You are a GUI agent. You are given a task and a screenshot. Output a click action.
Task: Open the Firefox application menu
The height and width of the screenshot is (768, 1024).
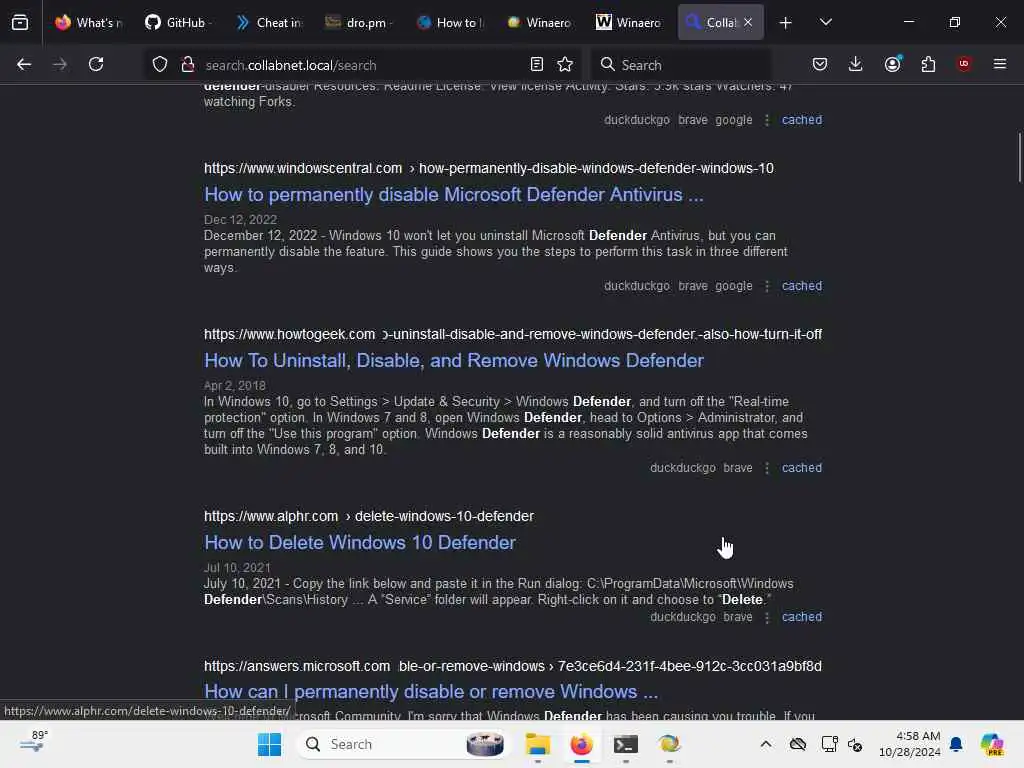click(x=1000, y=64)
